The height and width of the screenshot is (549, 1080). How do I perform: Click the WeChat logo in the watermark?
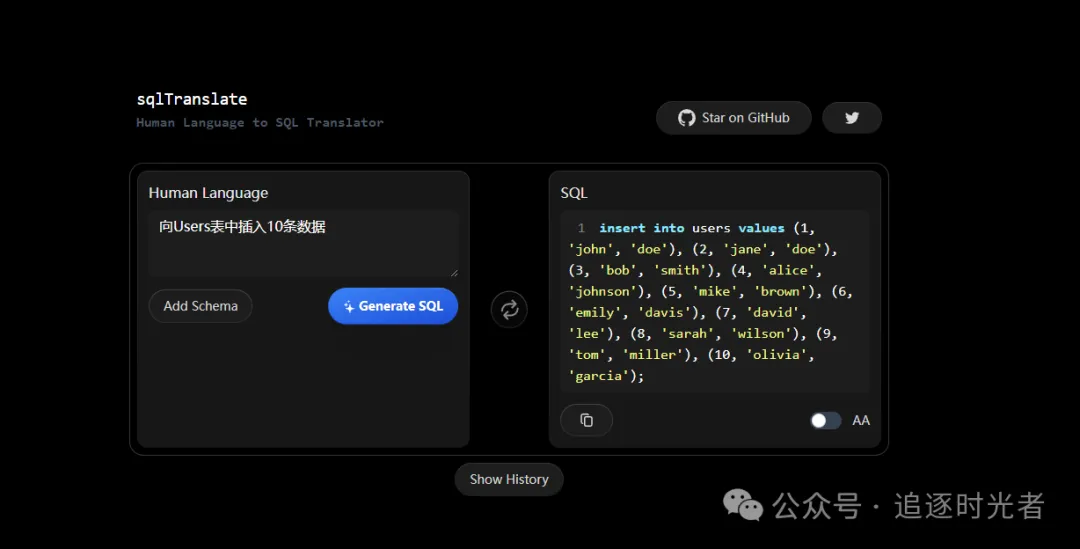coord(743,505)
